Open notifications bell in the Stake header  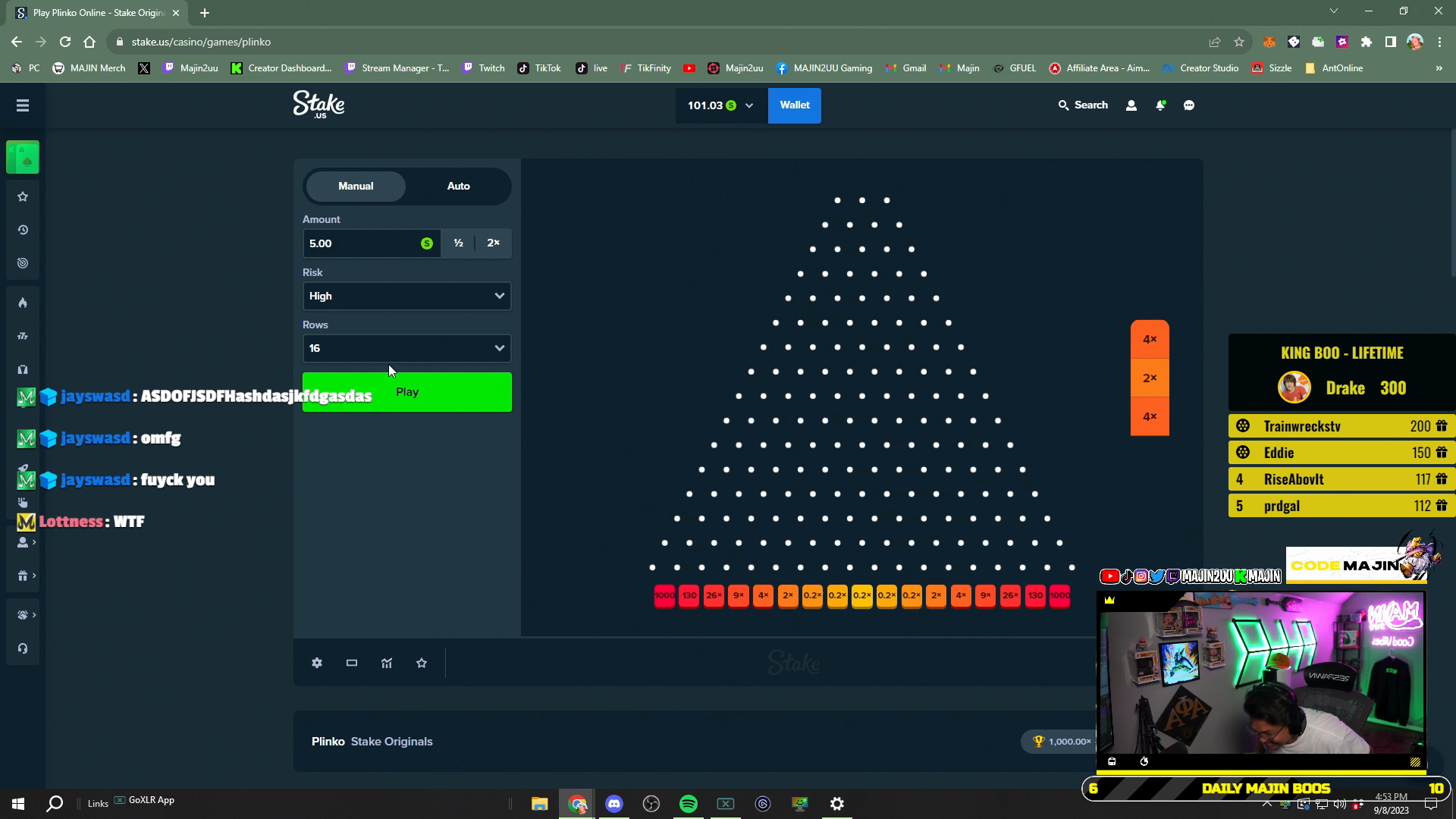pyautogui.click(x=1160, y=105)
